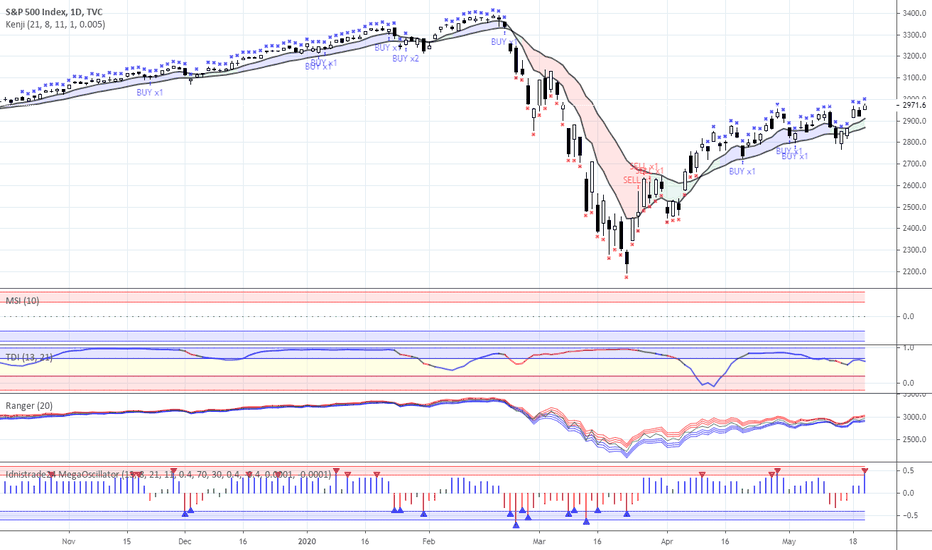The height and width of the screenshot is (550, 932).
Task: Click the 0.5 value on the MegaOscillator scale
Action: (x=908, y=470)
